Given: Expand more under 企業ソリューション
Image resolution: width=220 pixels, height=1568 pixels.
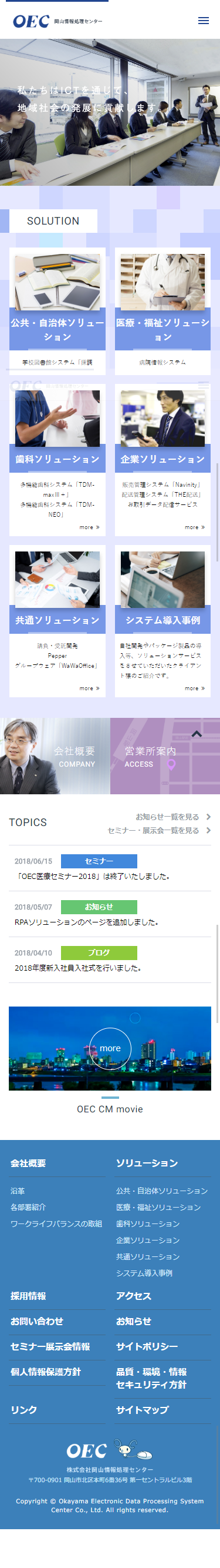Looking at the screenshot, I should point(194,527).
